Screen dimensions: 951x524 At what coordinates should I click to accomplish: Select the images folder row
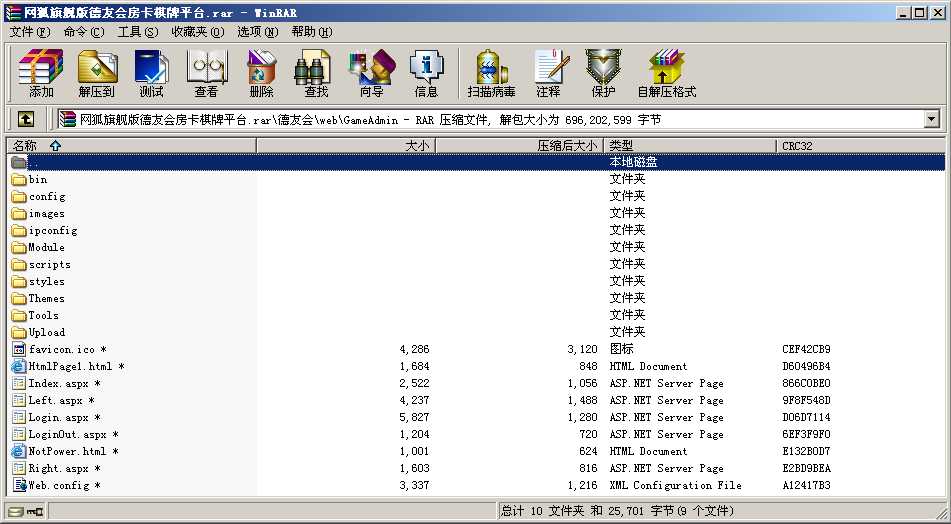[x=476, y=213]
